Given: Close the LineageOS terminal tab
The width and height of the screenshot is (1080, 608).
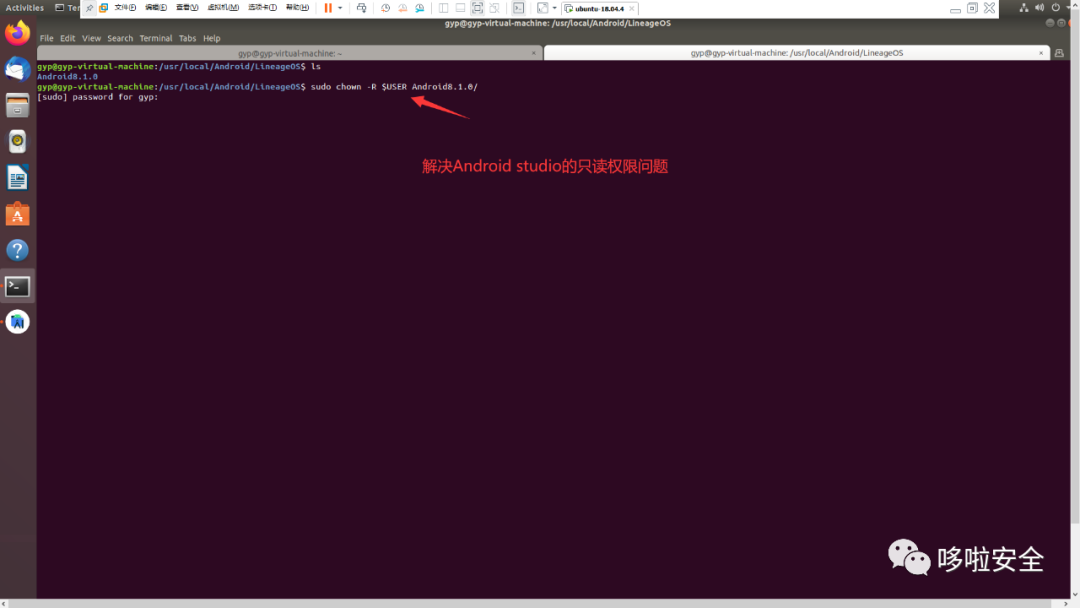Looking at the screenshot, I should [1041, 53].
